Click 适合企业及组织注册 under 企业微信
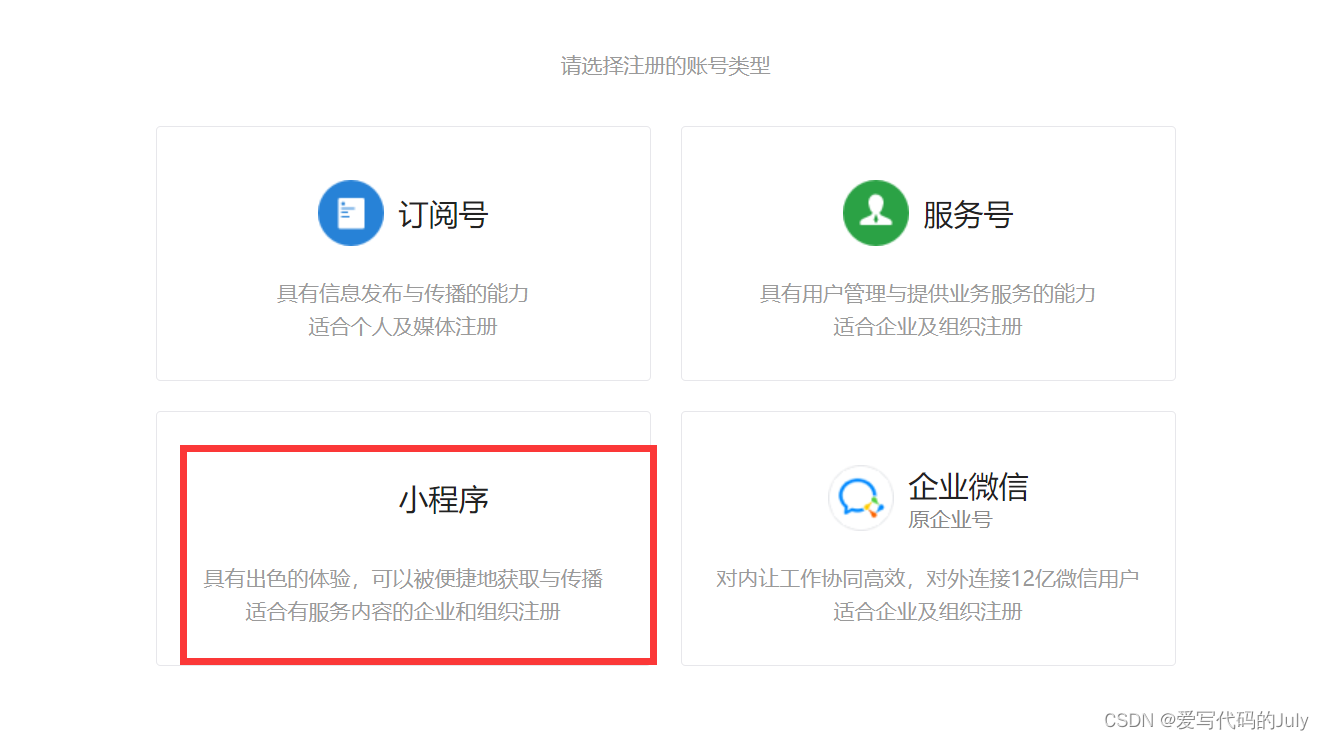 pos(928,611)
